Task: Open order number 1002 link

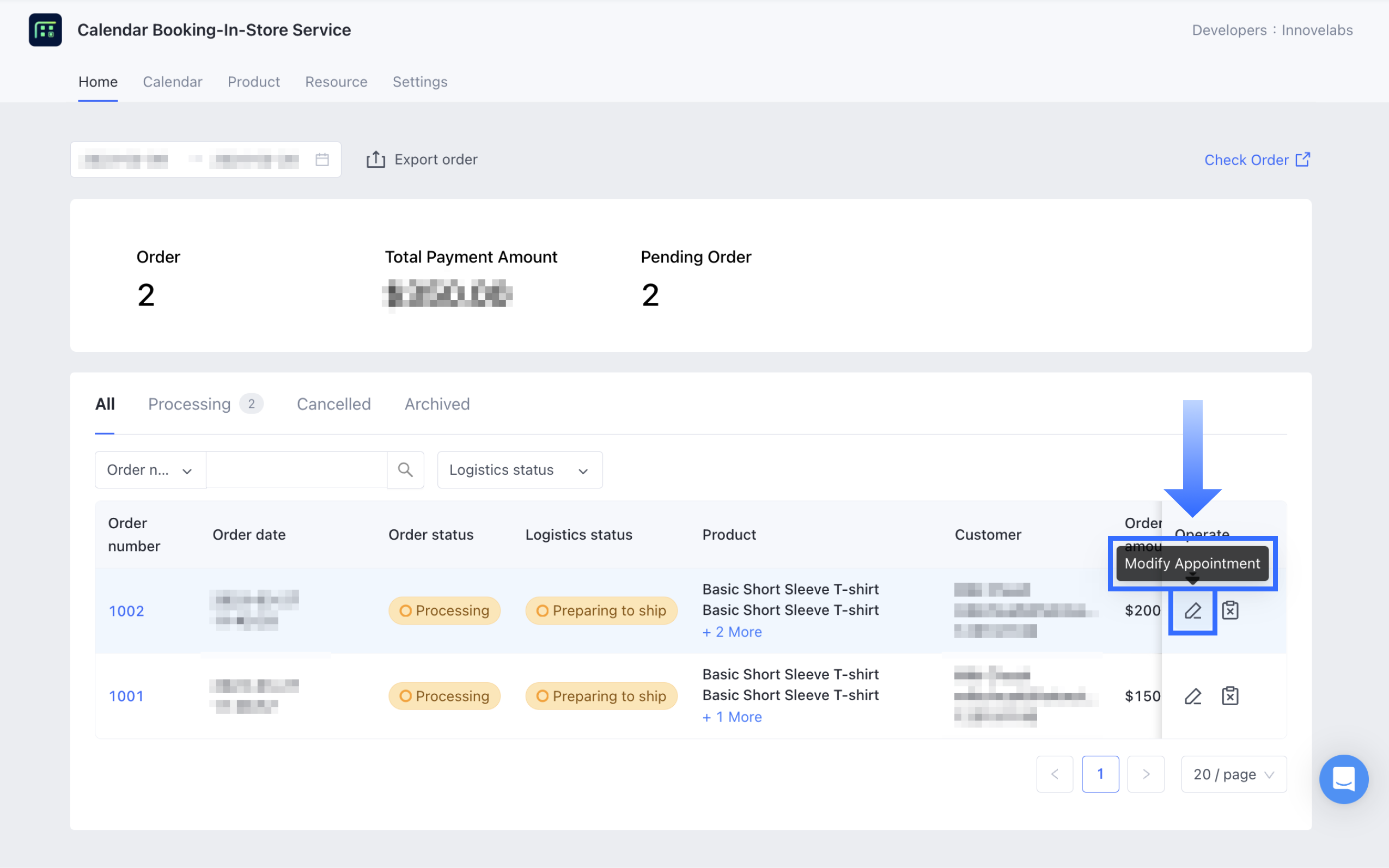Action: pos(126,611)
